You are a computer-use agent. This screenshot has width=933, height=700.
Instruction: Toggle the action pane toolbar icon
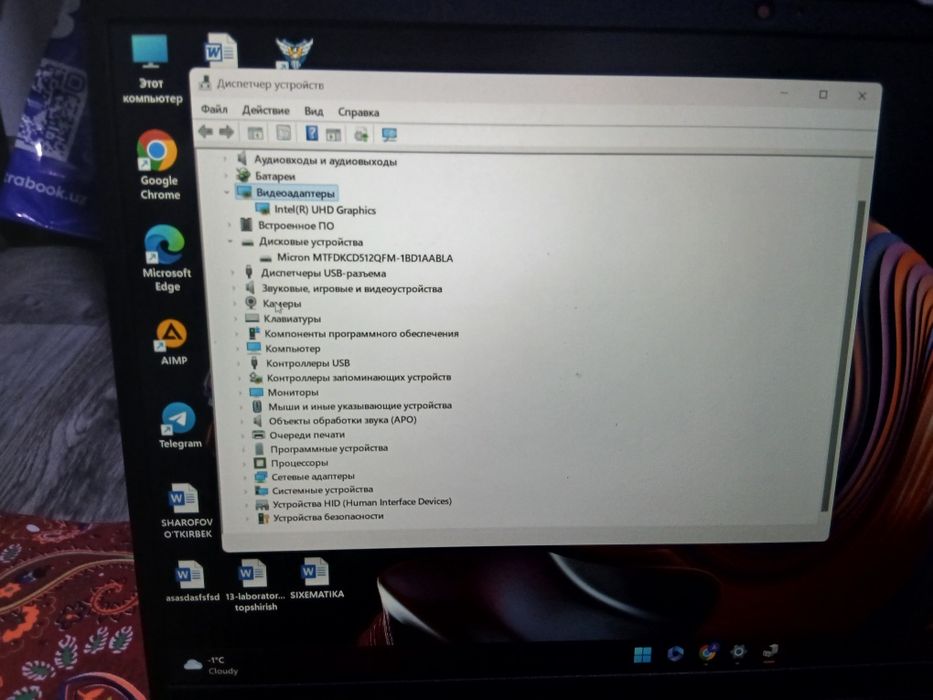[333, 135]
